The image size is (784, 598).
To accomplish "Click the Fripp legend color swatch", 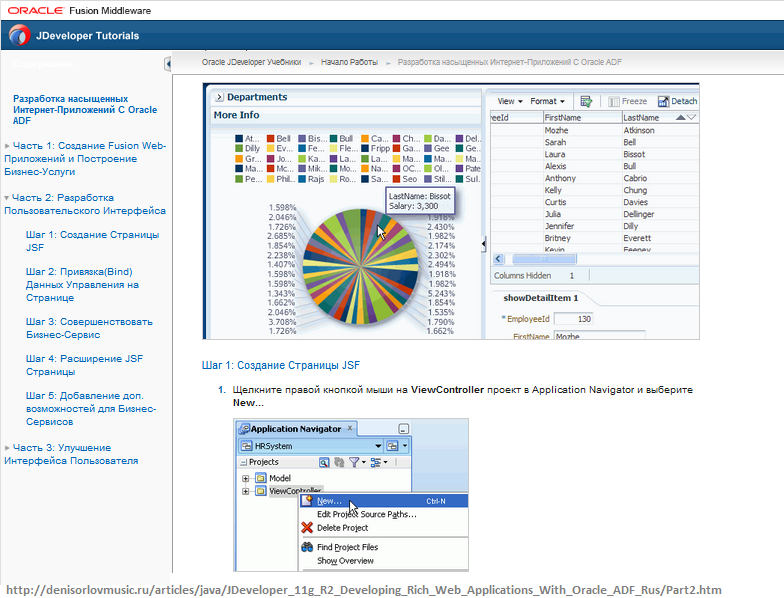I will click(365, 148).
